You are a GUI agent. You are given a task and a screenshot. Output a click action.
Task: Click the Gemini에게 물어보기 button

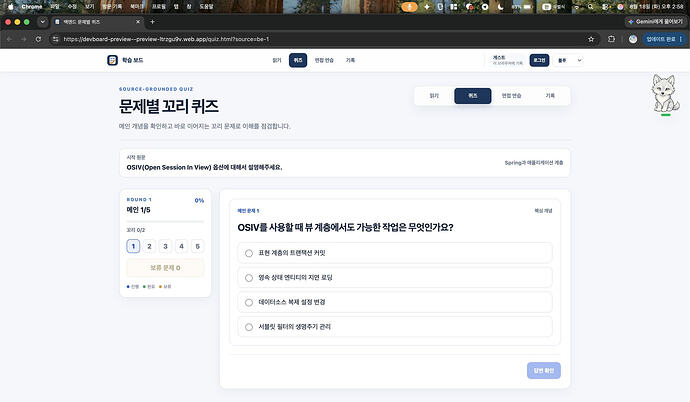click(x=655, y=22)
